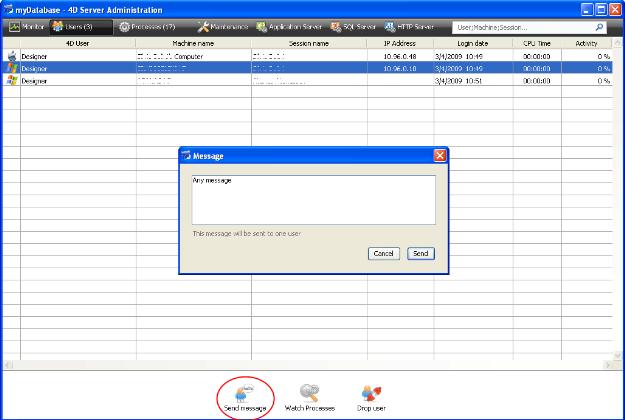This screenshot has height=420, width=625.
Task: Click inside the message text area
Action: pyautogui.click(x=313, y=200)
